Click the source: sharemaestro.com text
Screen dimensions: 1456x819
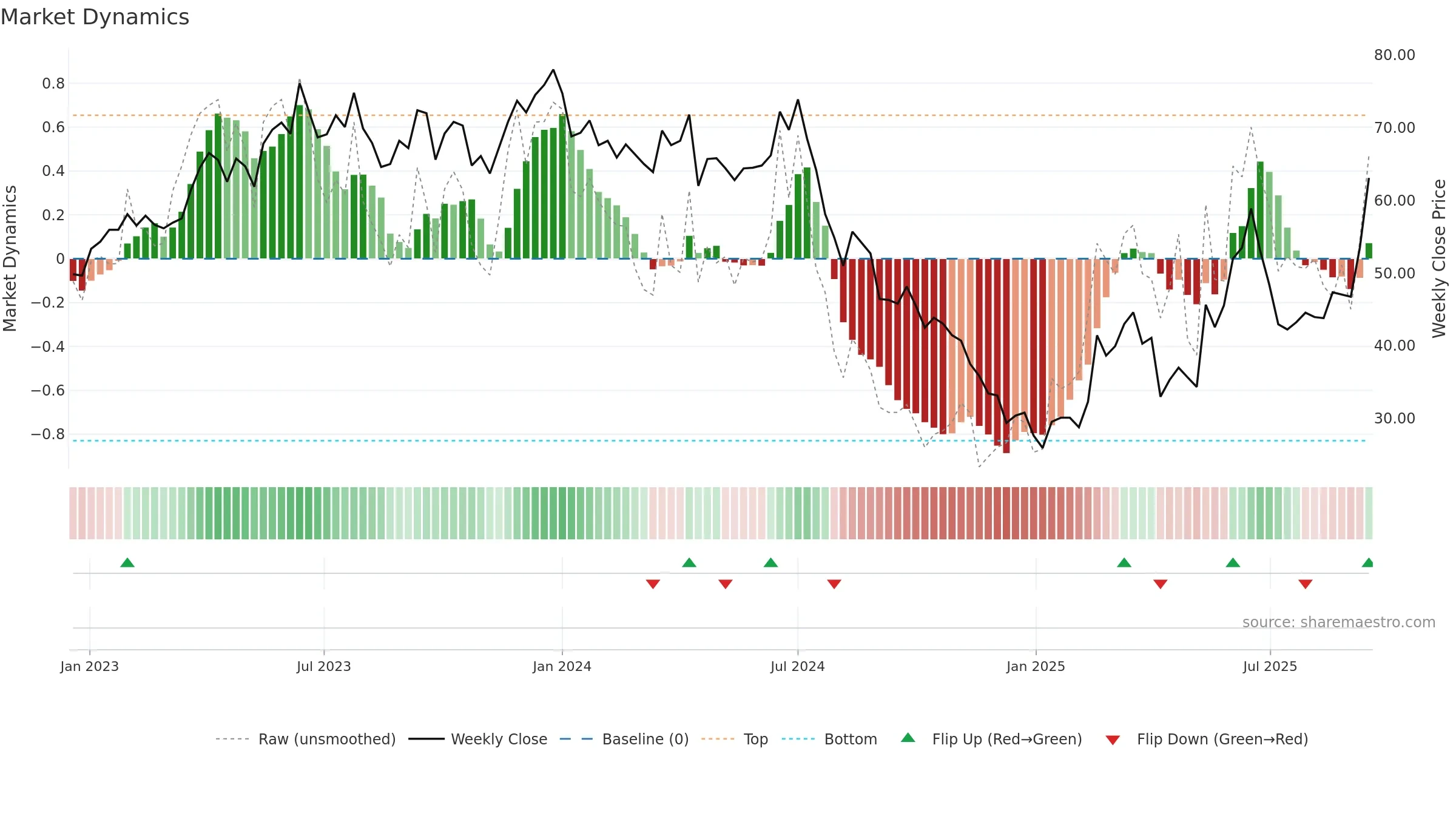click(x=1339, y=622)
